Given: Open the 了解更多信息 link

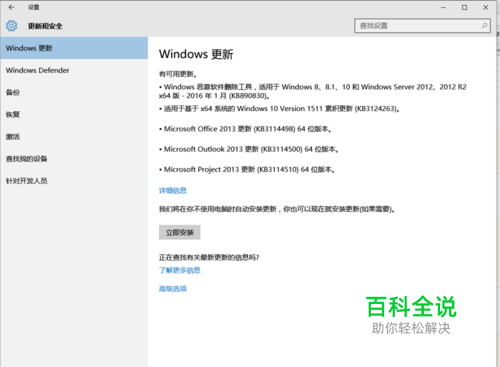Looking at the screenshot, I should pyautogui.click(x=180, y=270).
